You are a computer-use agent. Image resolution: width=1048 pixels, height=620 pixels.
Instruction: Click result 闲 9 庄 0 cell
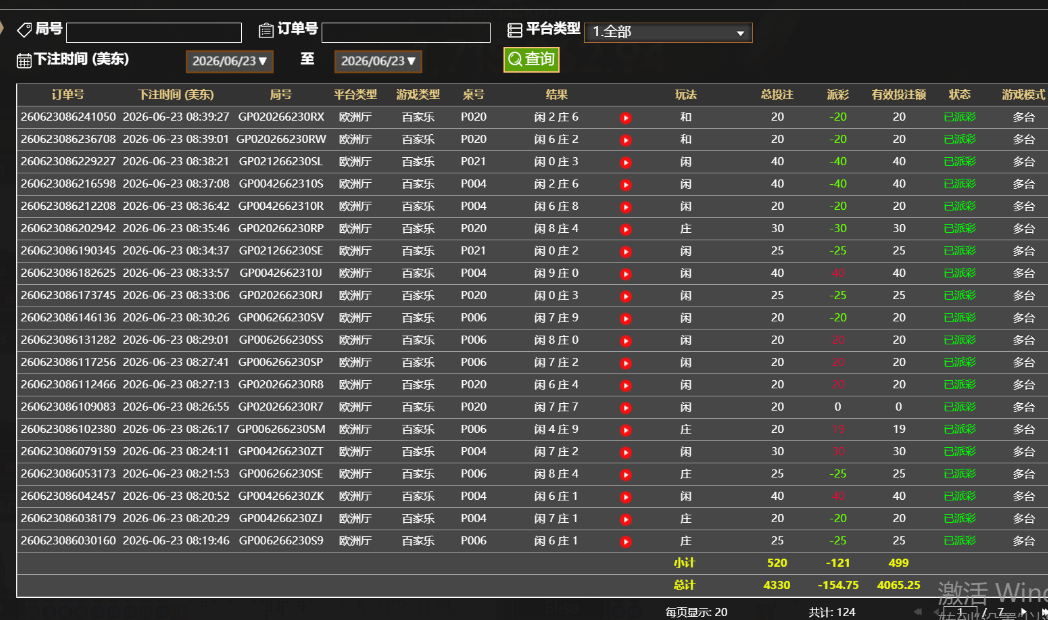point(556,273)
